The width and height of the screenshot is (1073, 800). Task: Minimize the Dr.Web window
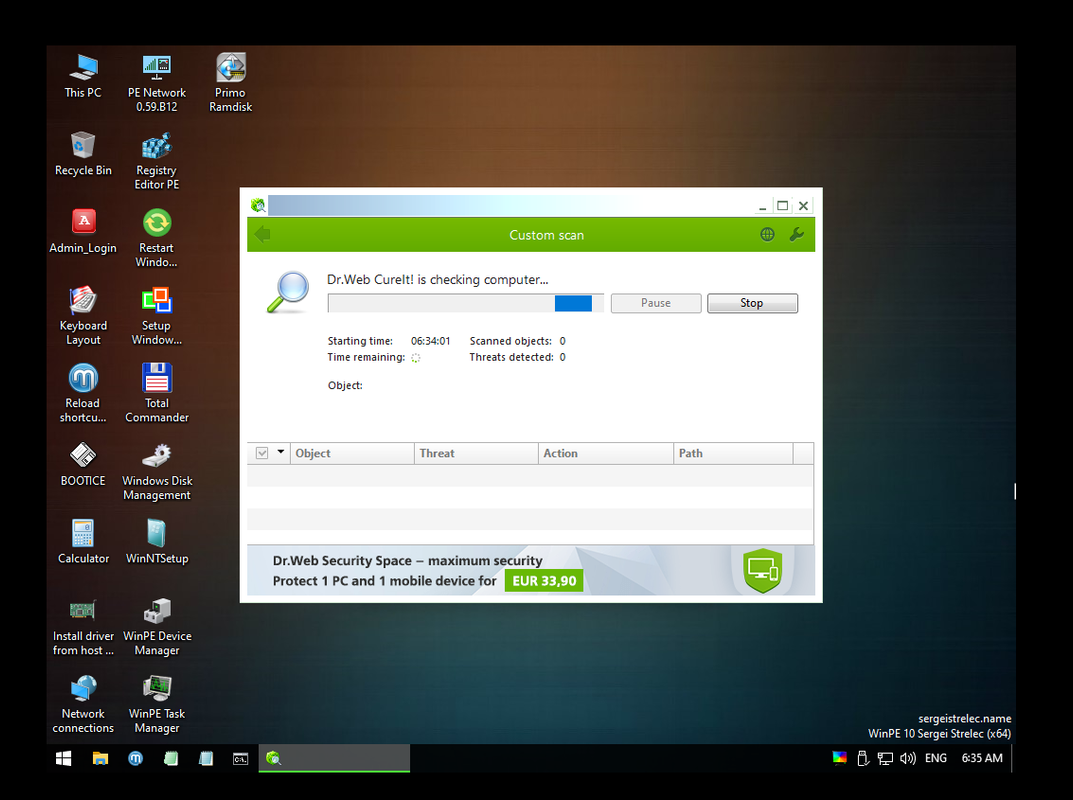coord(762,206)
